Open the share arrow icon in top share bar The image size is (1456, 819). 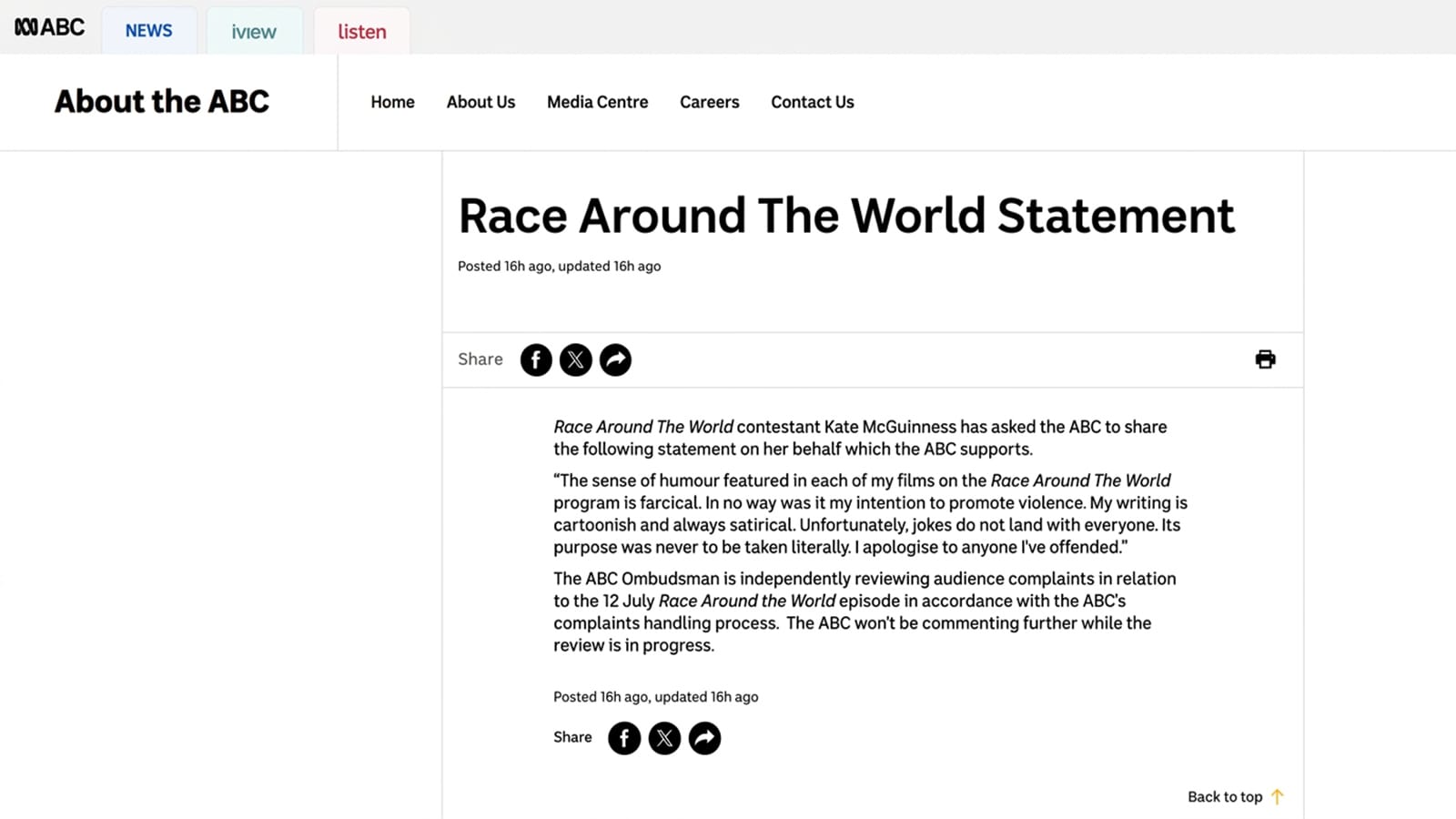point(615,360)
